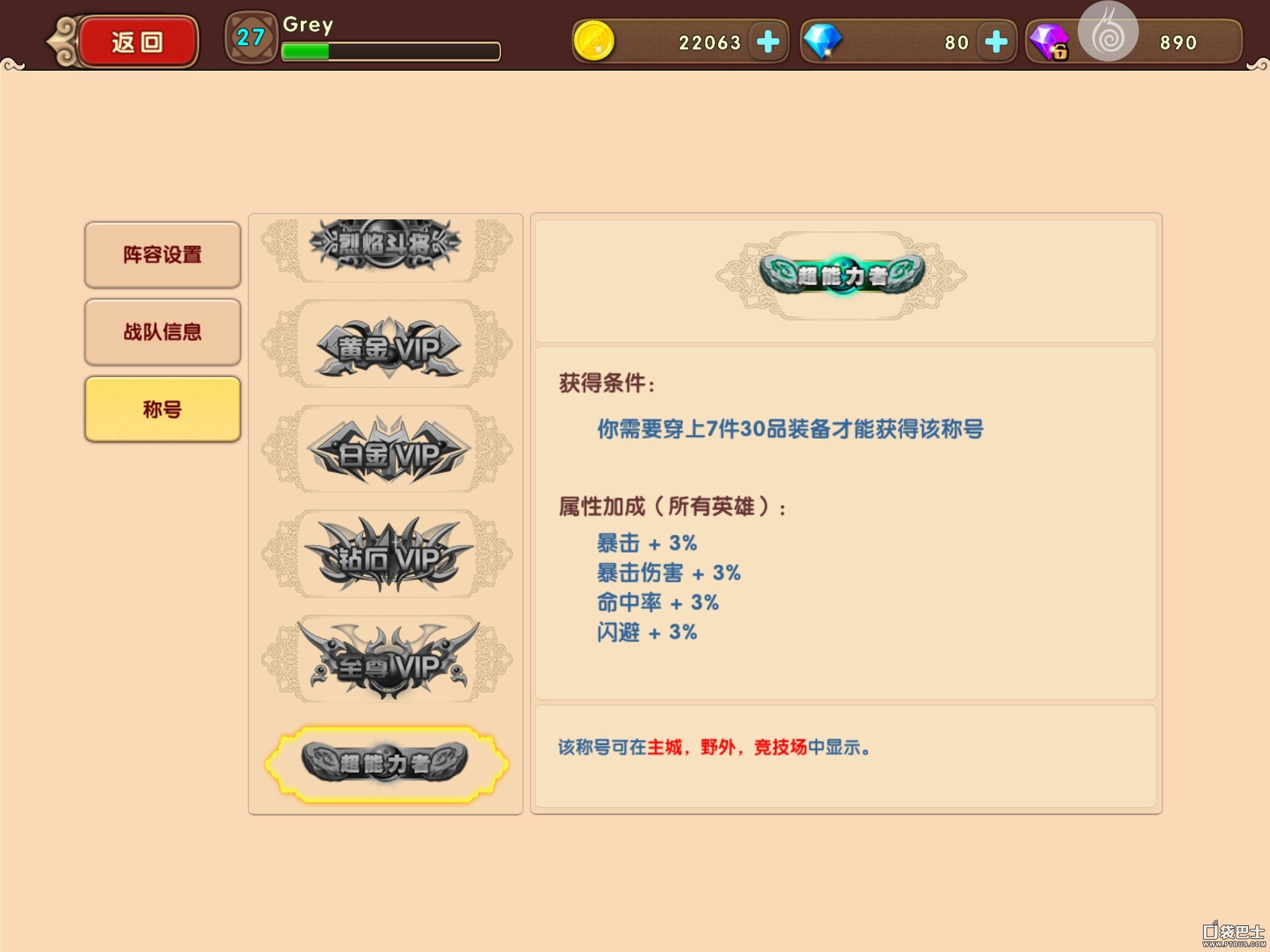Add more blue diamonds with plus button
Viewport: 1270px width, 952px height.
point(996,42)
